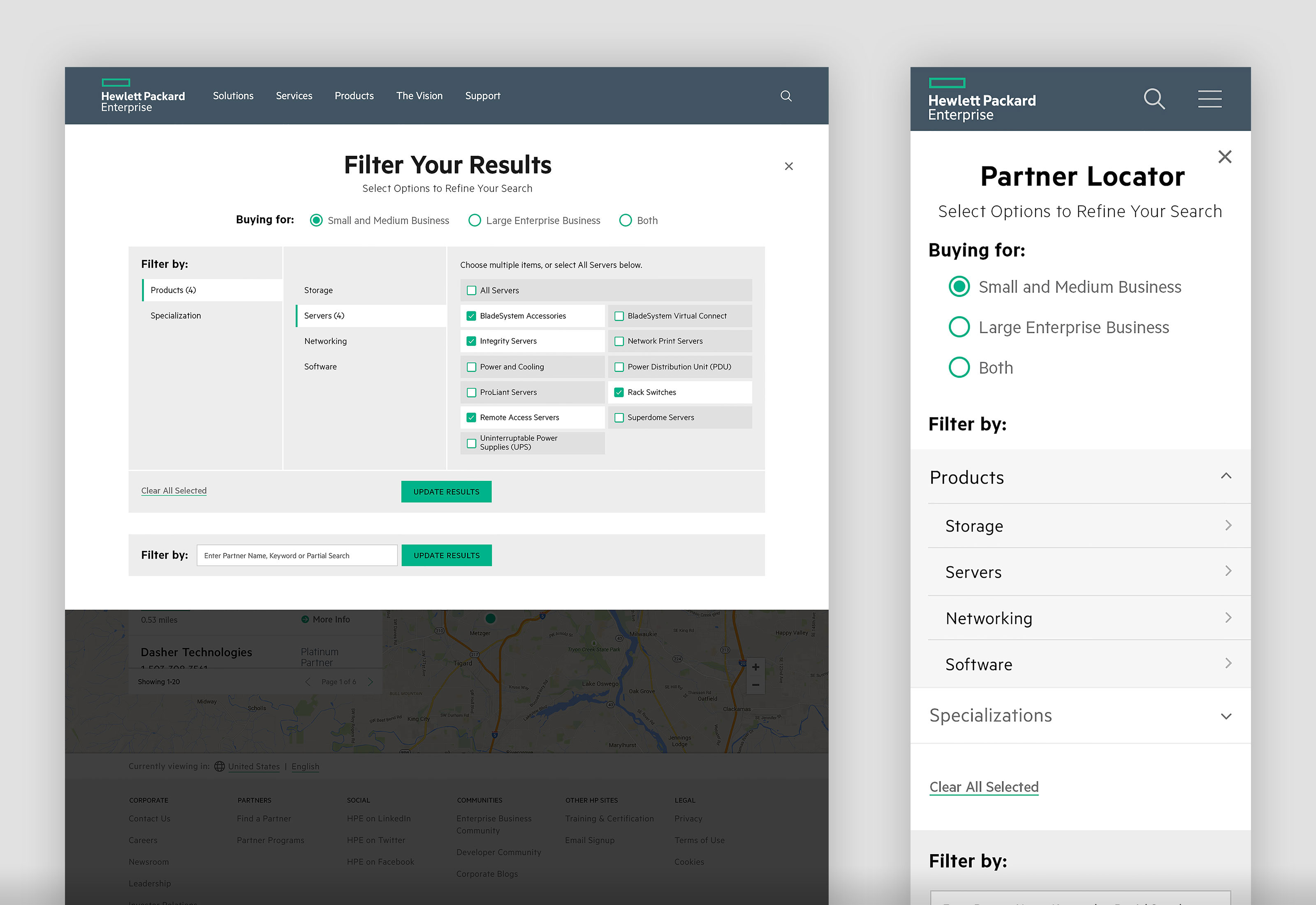Uncheck the Rack Switches checkbox

(619, 392)
